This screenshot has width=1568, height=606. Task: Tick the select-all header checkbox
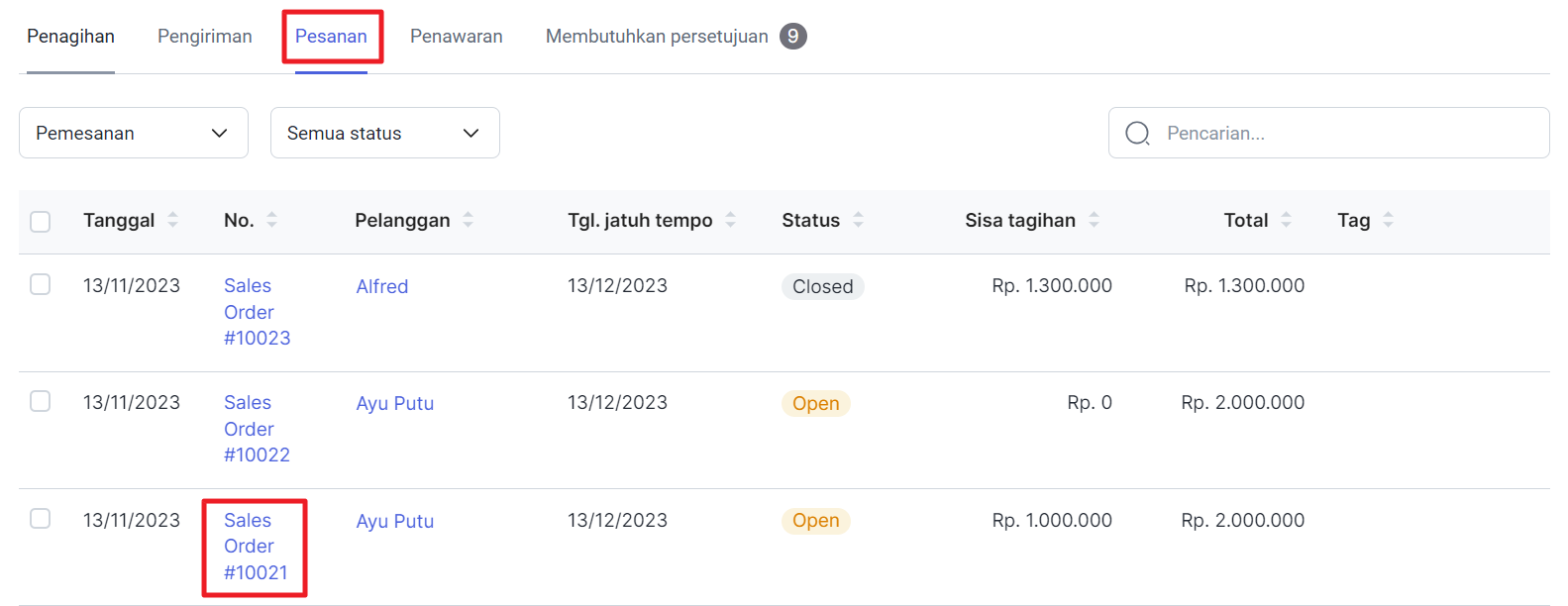tap(41, 221)
